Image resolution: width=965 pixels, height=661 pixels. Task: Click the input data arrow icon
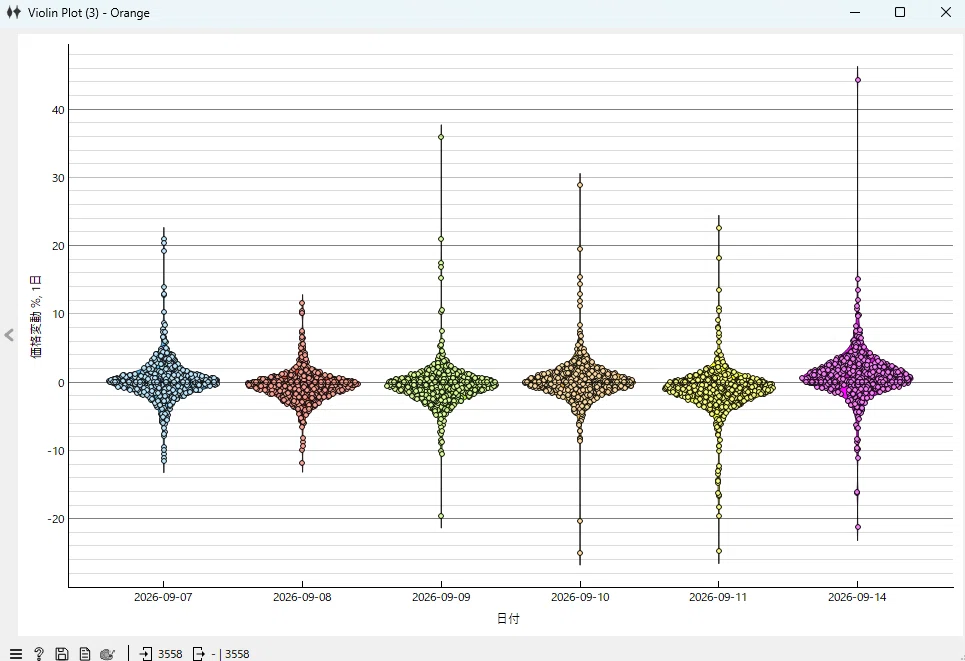pyautogui.click(x=146, y=654)
